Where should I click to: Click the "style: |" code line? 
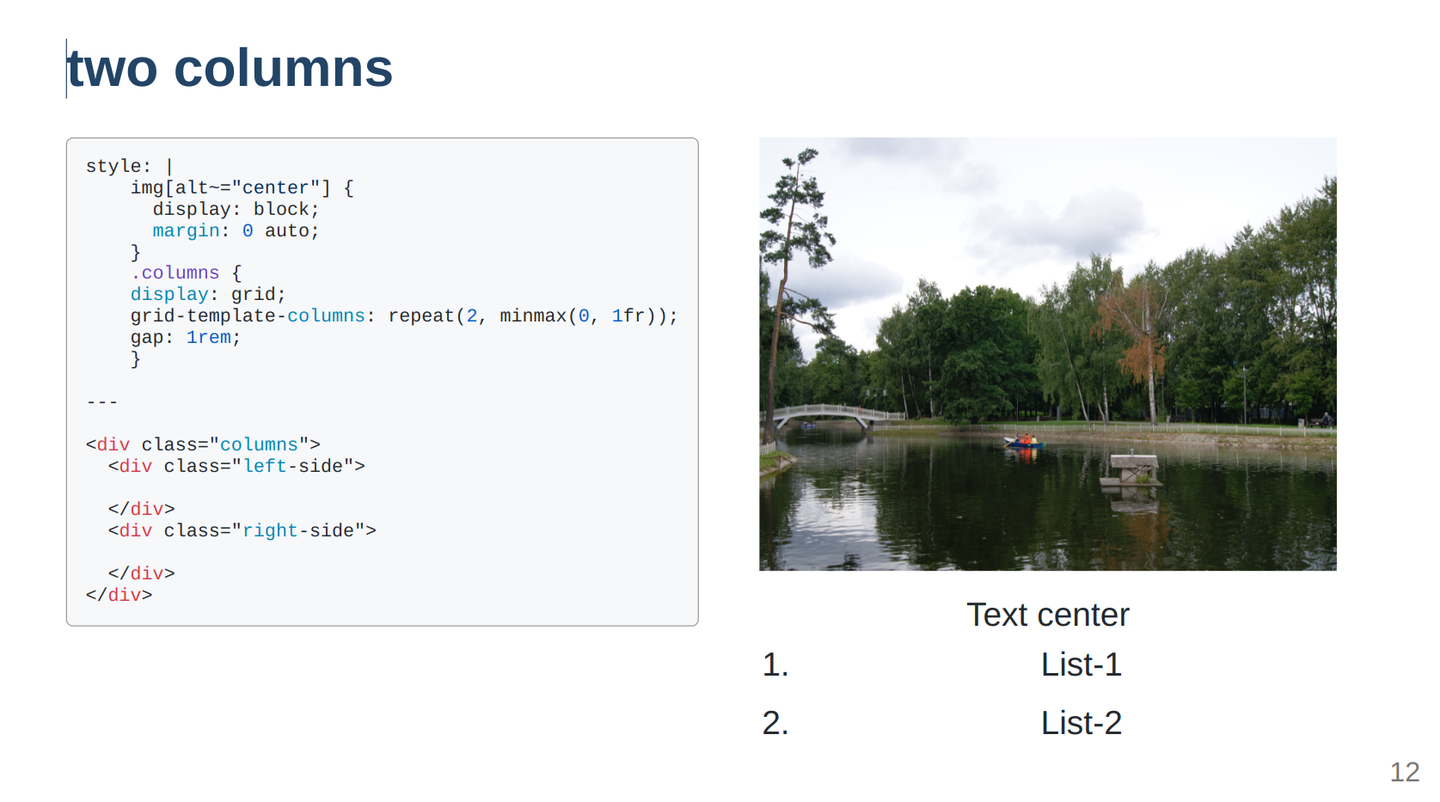130,167
